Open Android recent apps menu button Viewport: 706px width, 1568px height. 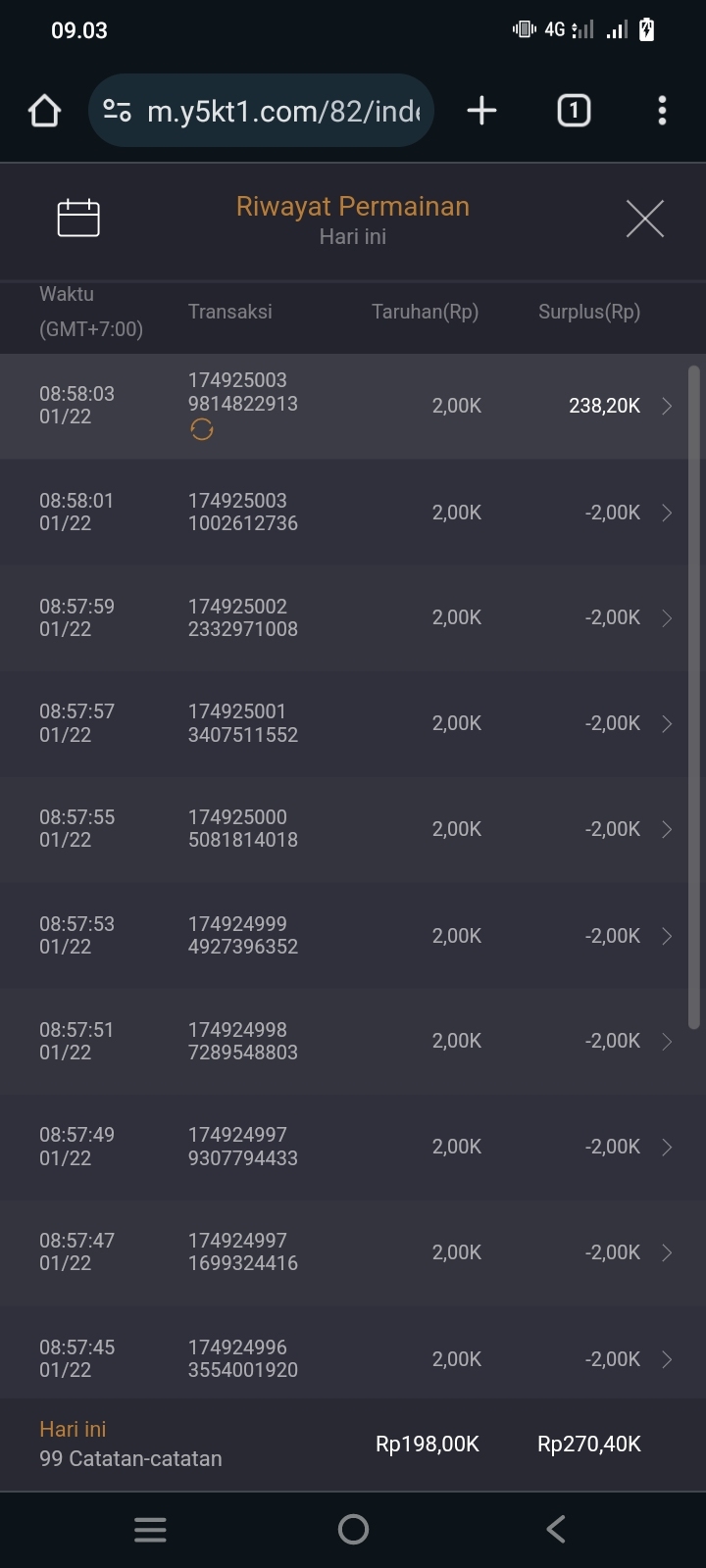coord(150,1529)
